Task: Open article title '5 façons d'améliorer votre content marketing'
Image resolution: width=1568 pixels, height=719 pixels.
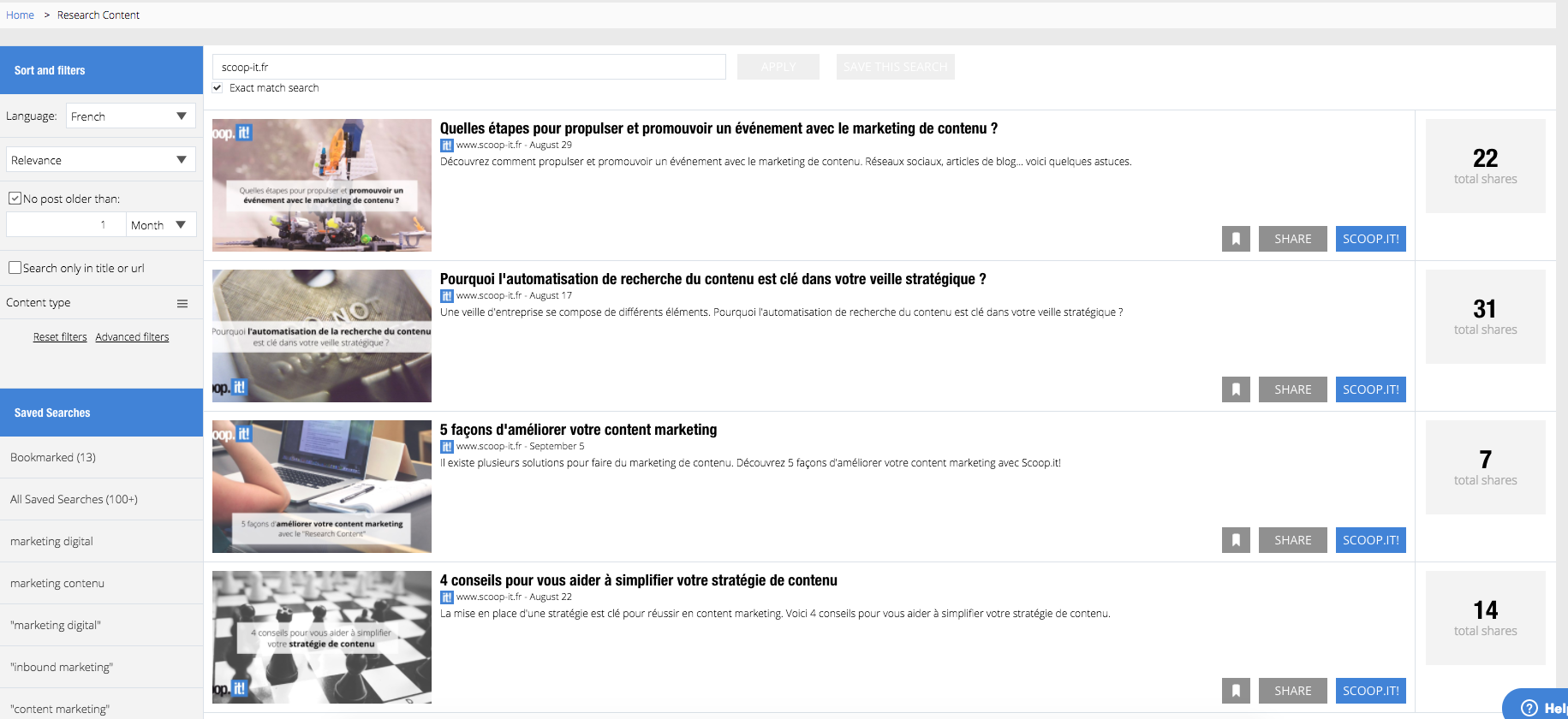Action: (x=578, y=430)
